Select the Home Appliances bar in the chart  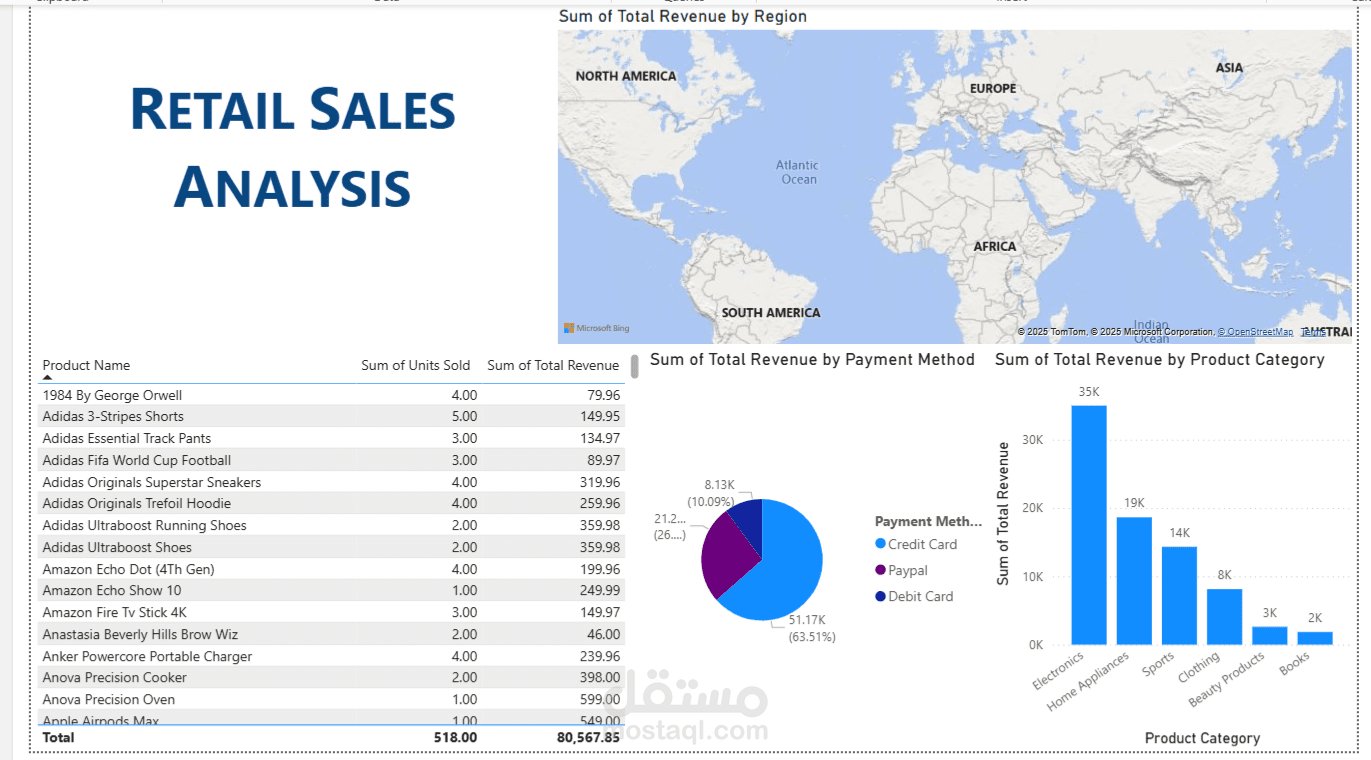point(1134,580)
